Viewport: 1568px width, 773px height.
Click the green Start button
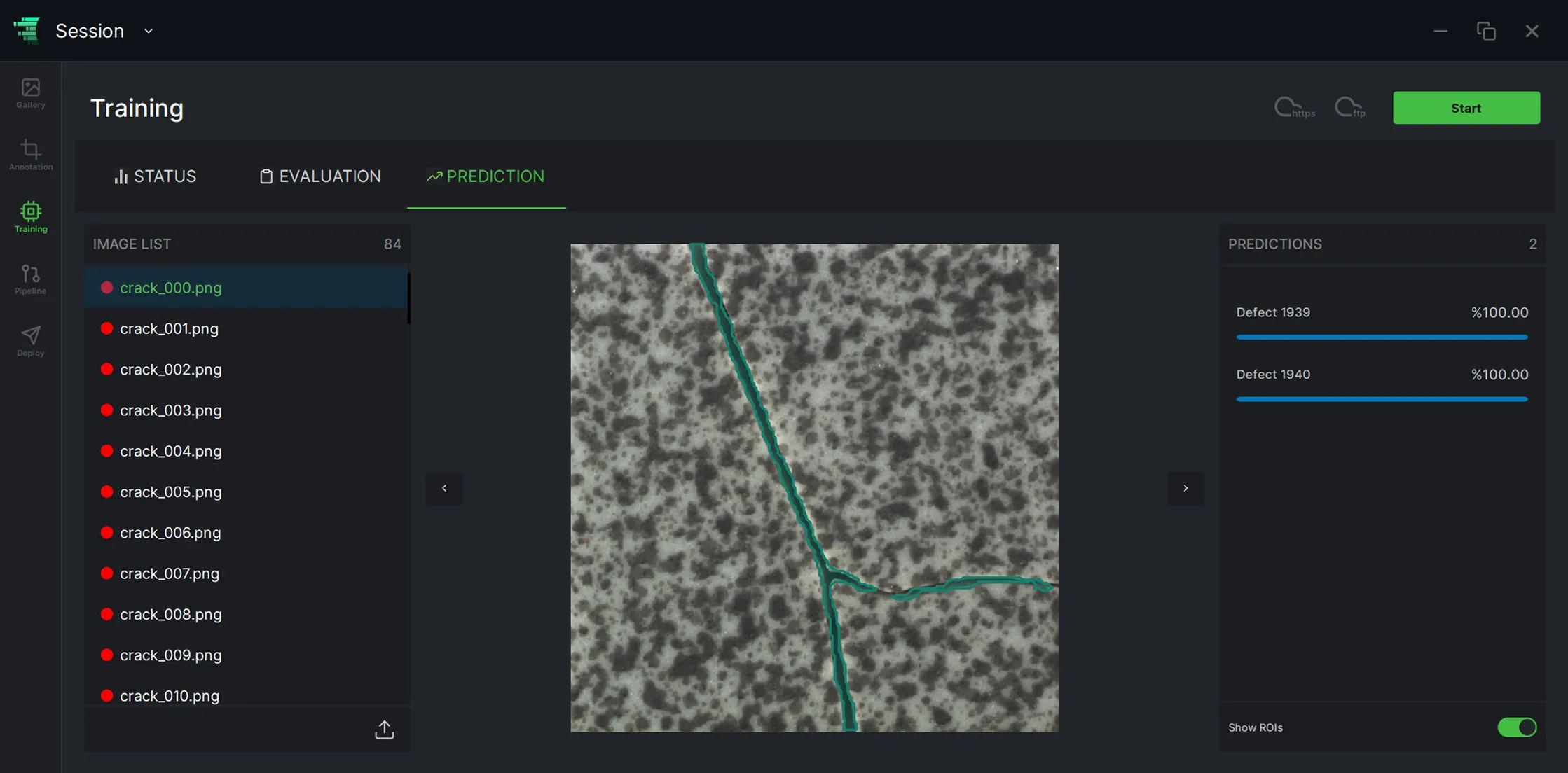tap(1466, 108)
